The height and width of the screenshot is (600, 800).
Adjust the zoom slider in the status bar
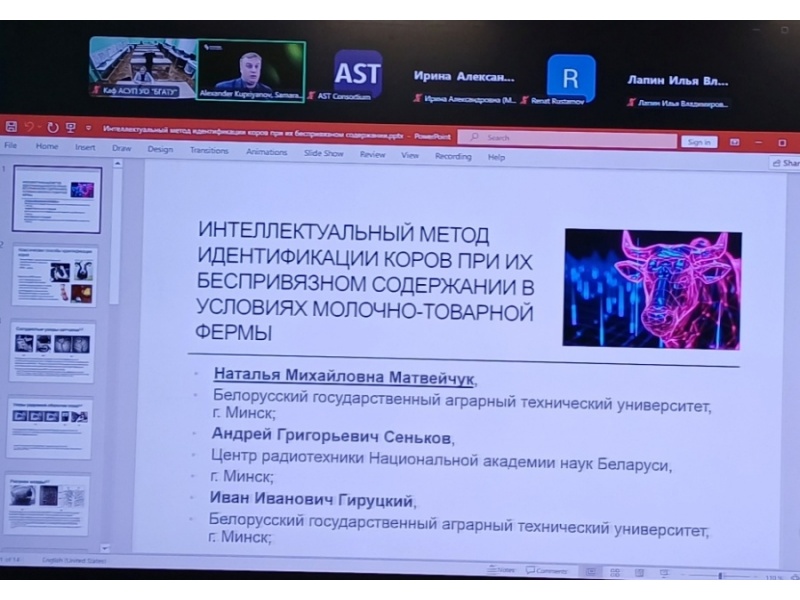[720, 576]
